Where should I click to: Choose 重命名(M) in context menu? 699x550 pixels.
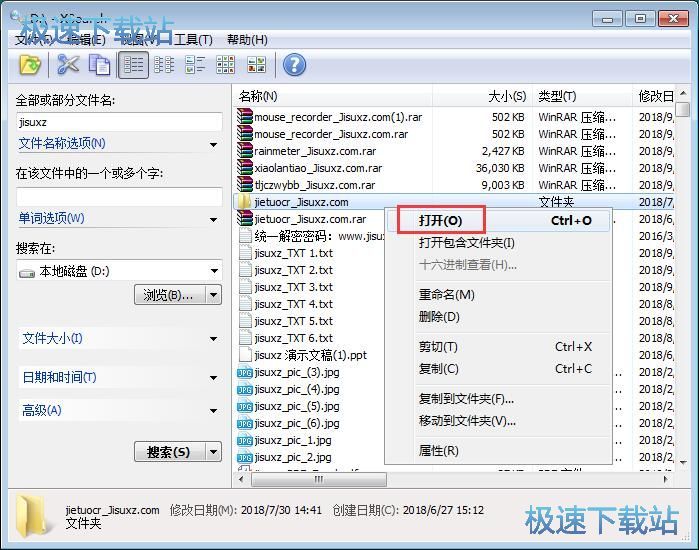click(498, 295)
